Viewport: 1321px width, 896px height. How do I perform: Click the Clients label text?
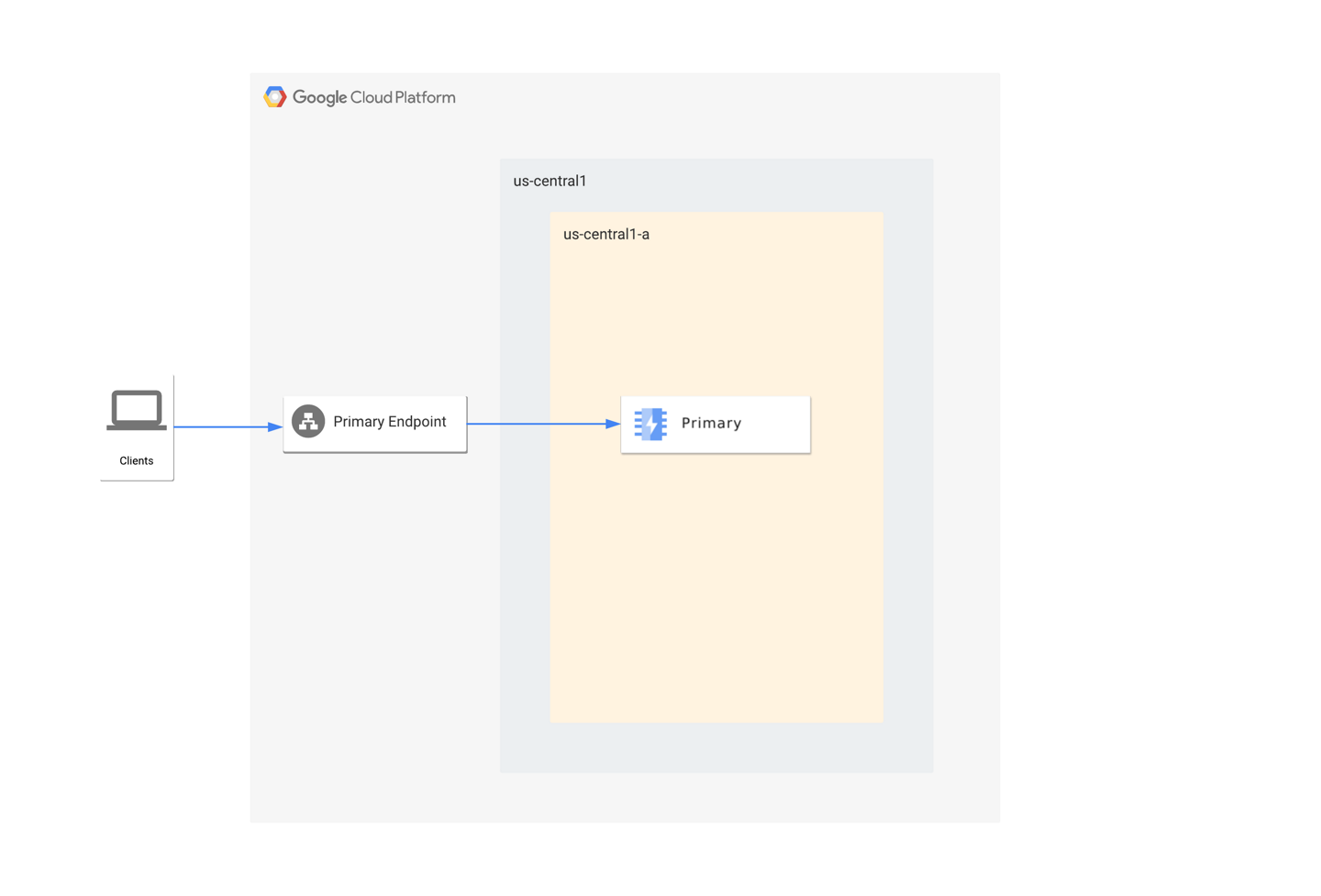tap(136, 460)
